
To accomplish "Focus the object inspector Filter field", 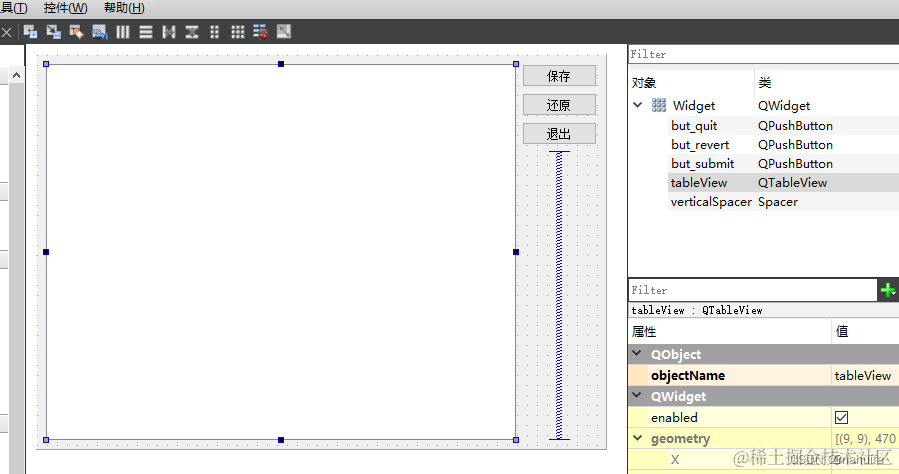I will 763,54.
